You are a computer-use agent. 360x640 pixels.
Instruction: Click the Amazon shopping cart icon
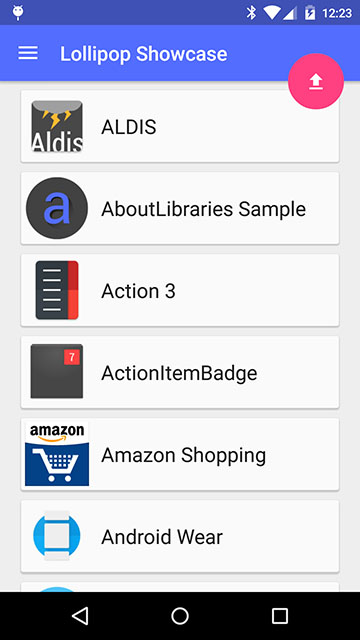tap(57, 454)
